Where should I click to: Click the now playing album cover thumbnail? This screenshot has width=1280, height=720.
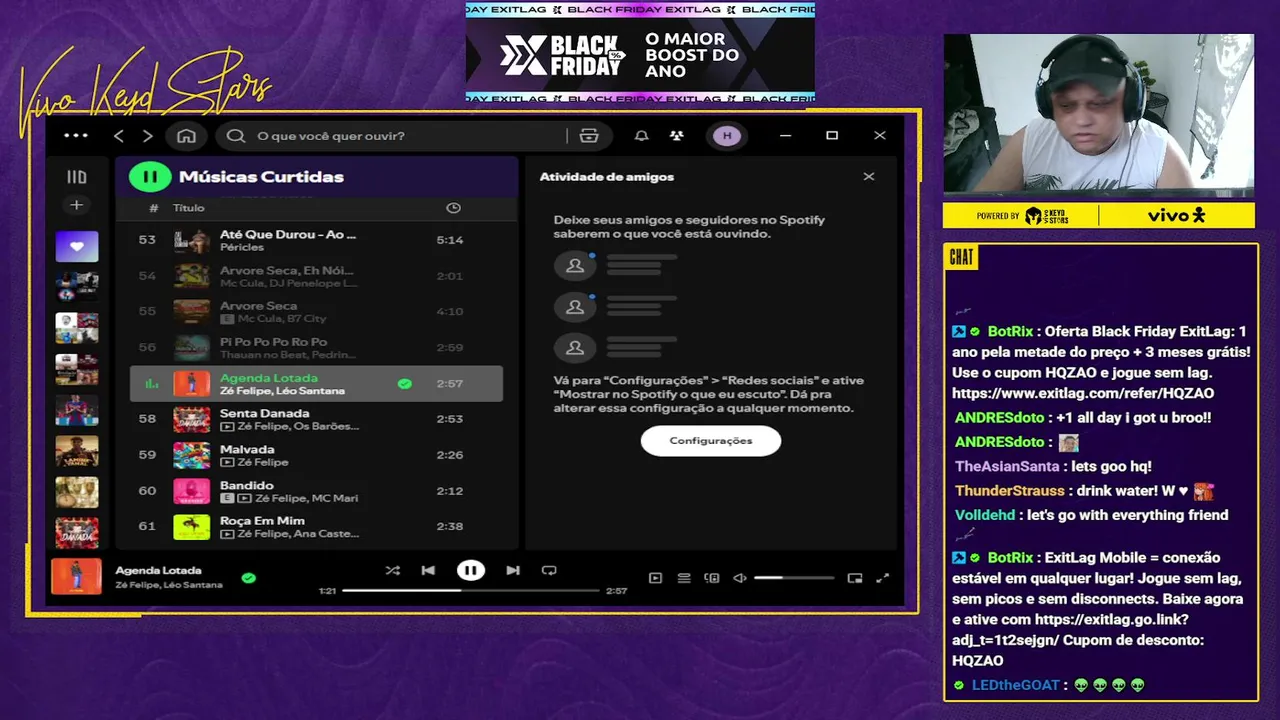tap(77, 577)
